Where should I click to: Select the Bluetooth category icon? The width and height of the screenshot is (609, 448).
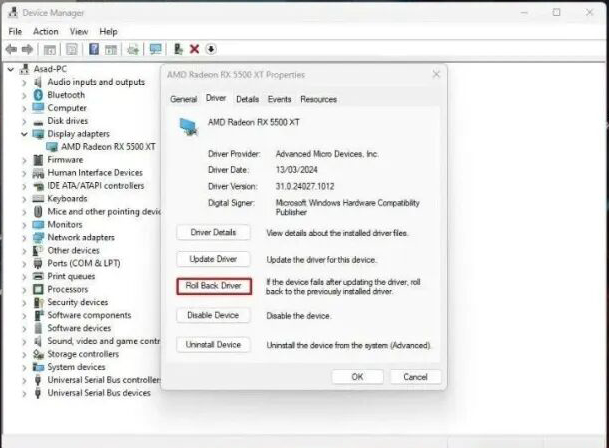point(38,95)
